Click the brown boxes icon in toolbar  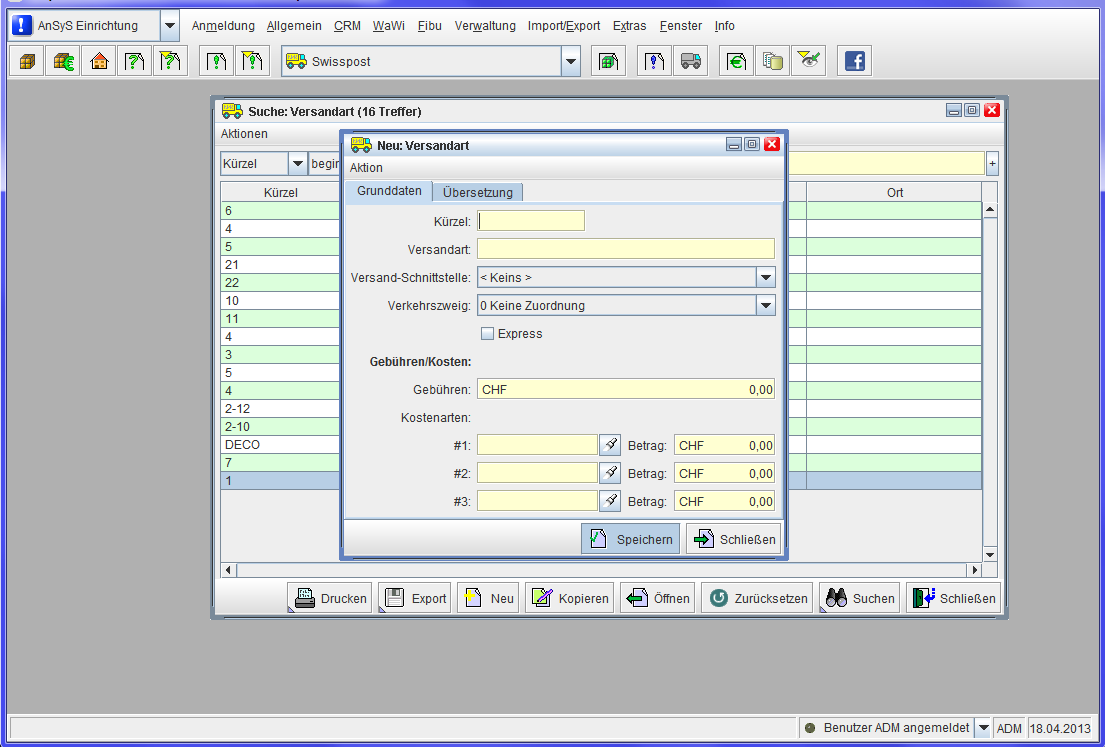[x=27, y=61]
